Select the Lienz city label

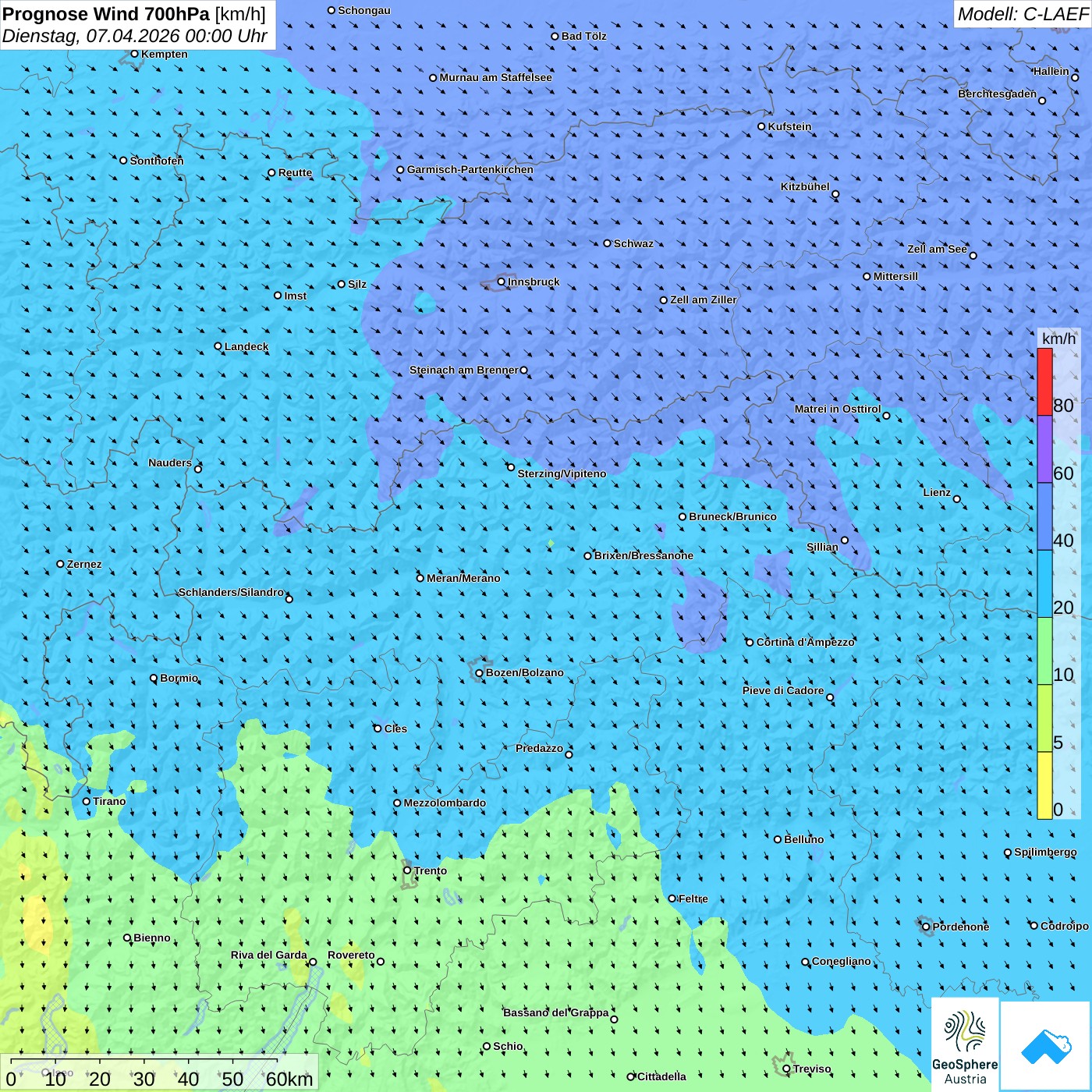click(937, 492)
